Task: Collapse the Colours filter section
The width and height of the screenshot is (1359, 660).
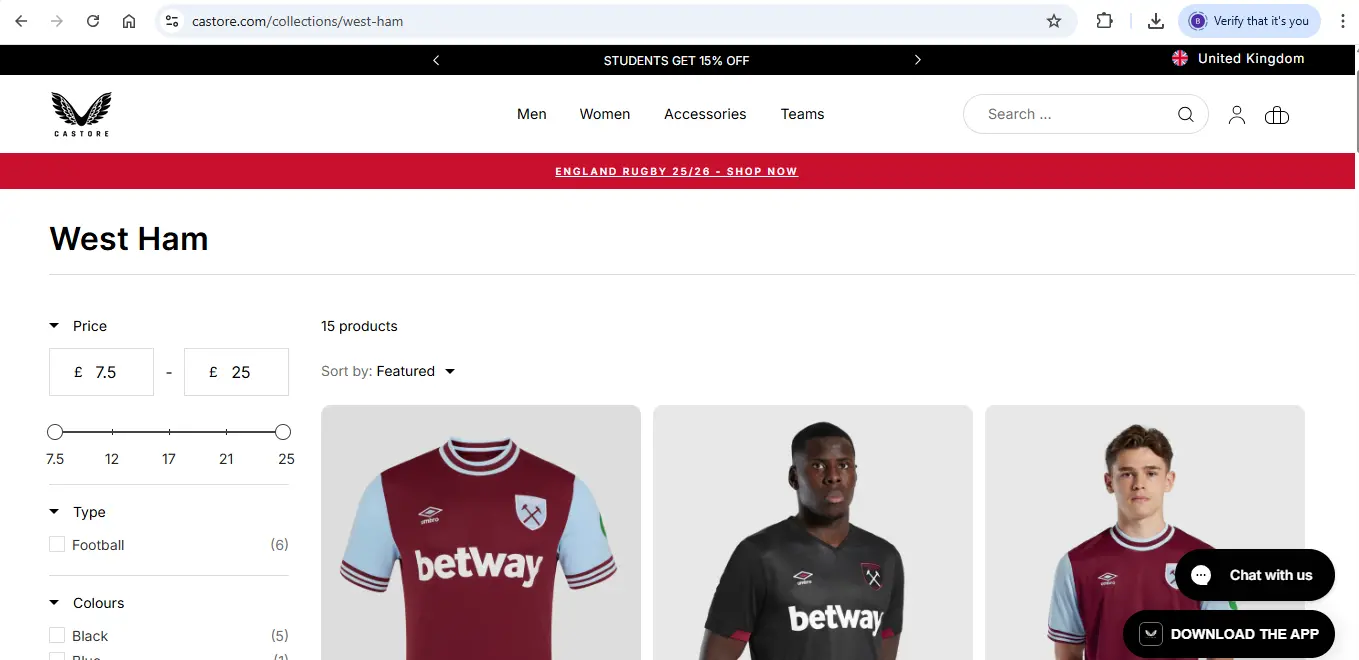Action: [x=54, y=603]
